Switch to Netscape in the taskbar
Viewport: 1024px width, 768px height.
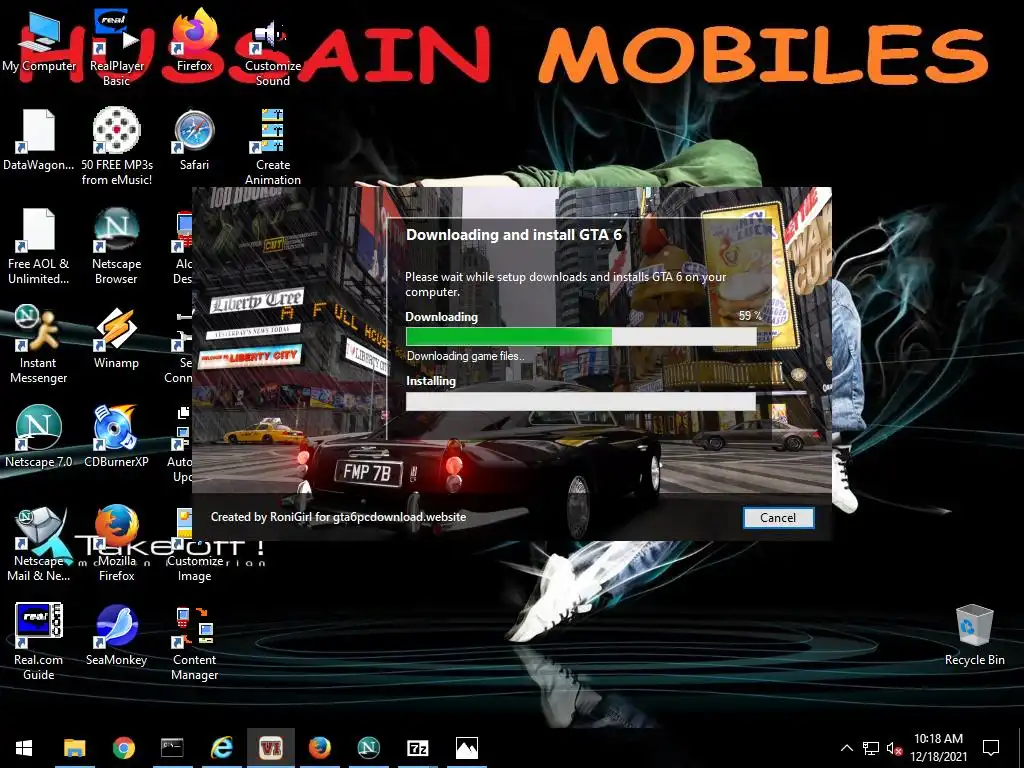tap(368, 748)
